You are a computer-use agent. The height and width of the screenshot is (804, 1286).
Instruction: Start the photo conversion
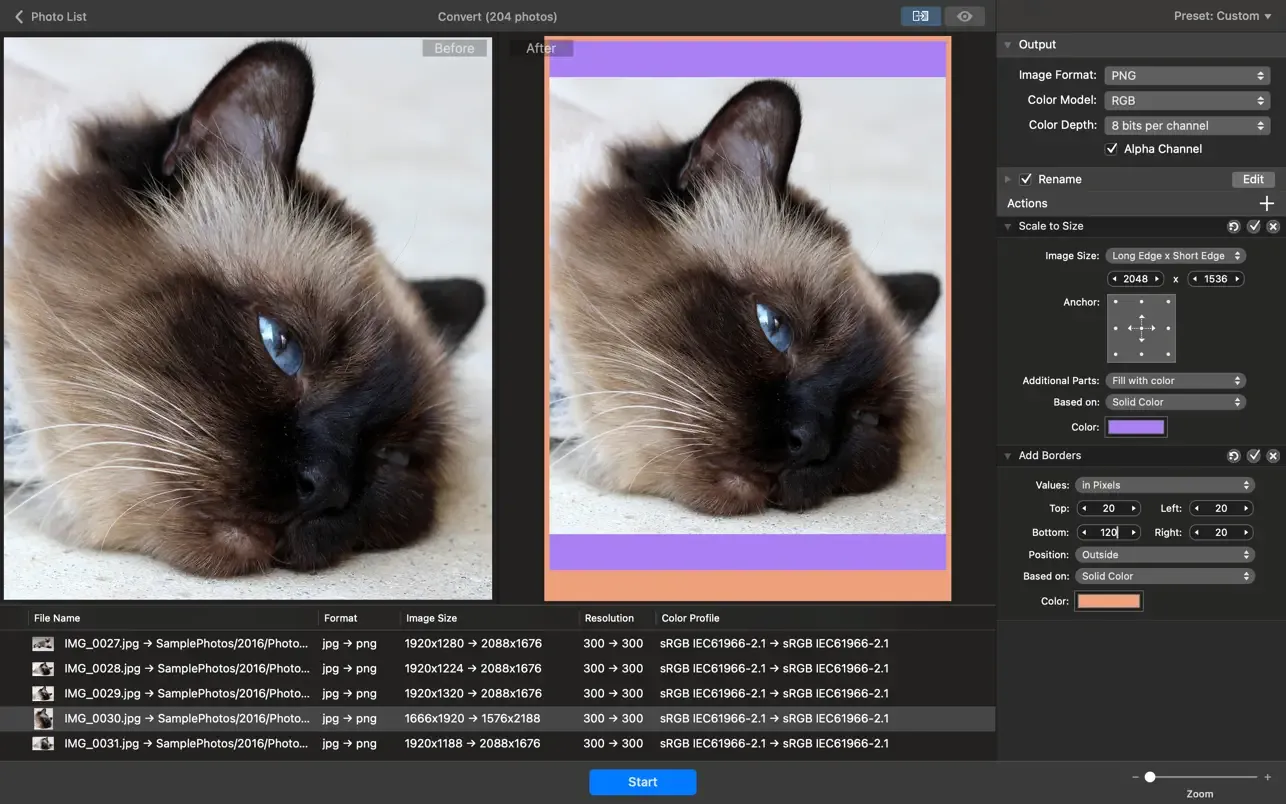[x=642, y=782]
